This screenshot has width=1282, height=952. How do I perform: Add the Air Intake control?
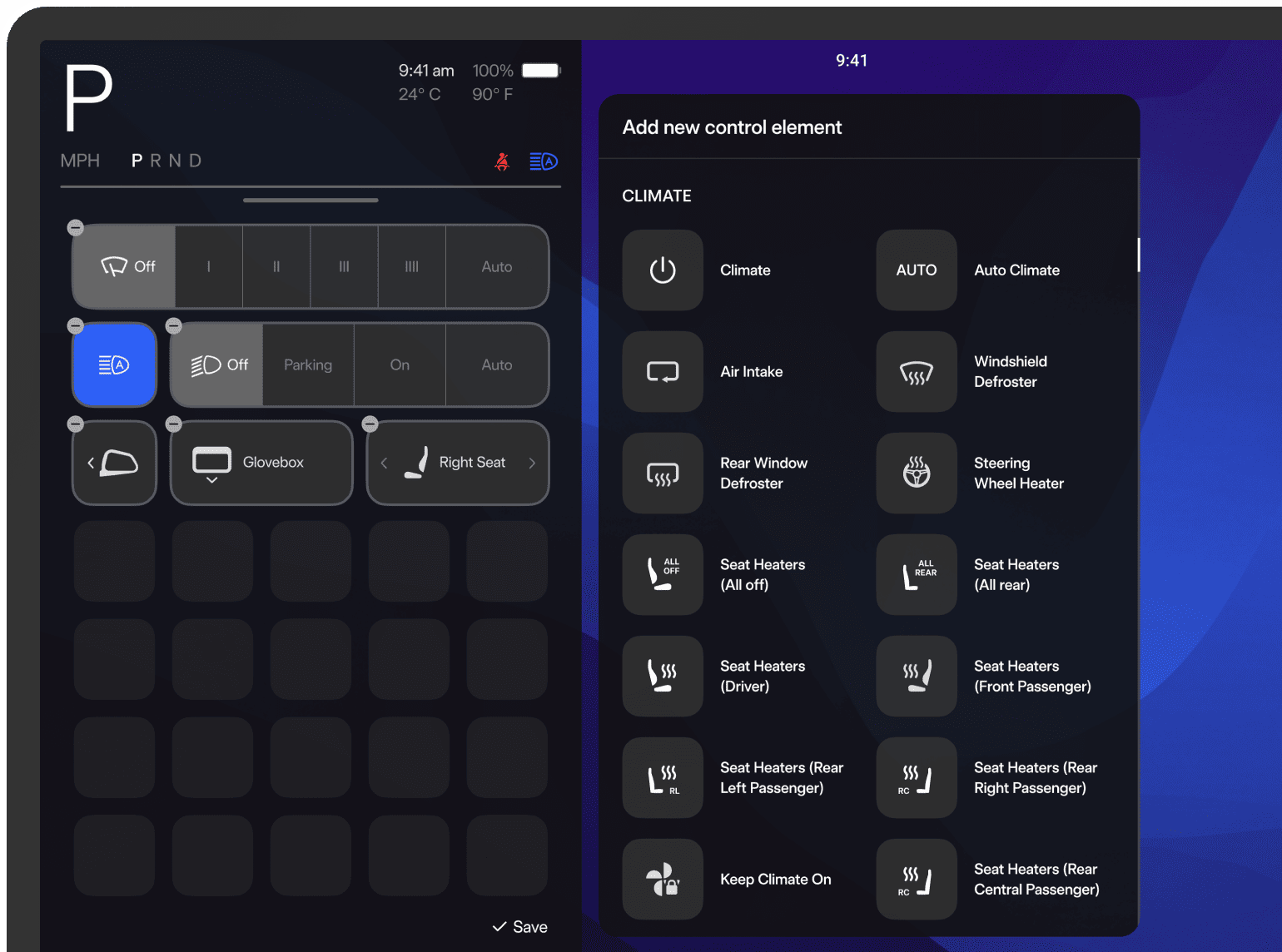[x=663, y=372]
